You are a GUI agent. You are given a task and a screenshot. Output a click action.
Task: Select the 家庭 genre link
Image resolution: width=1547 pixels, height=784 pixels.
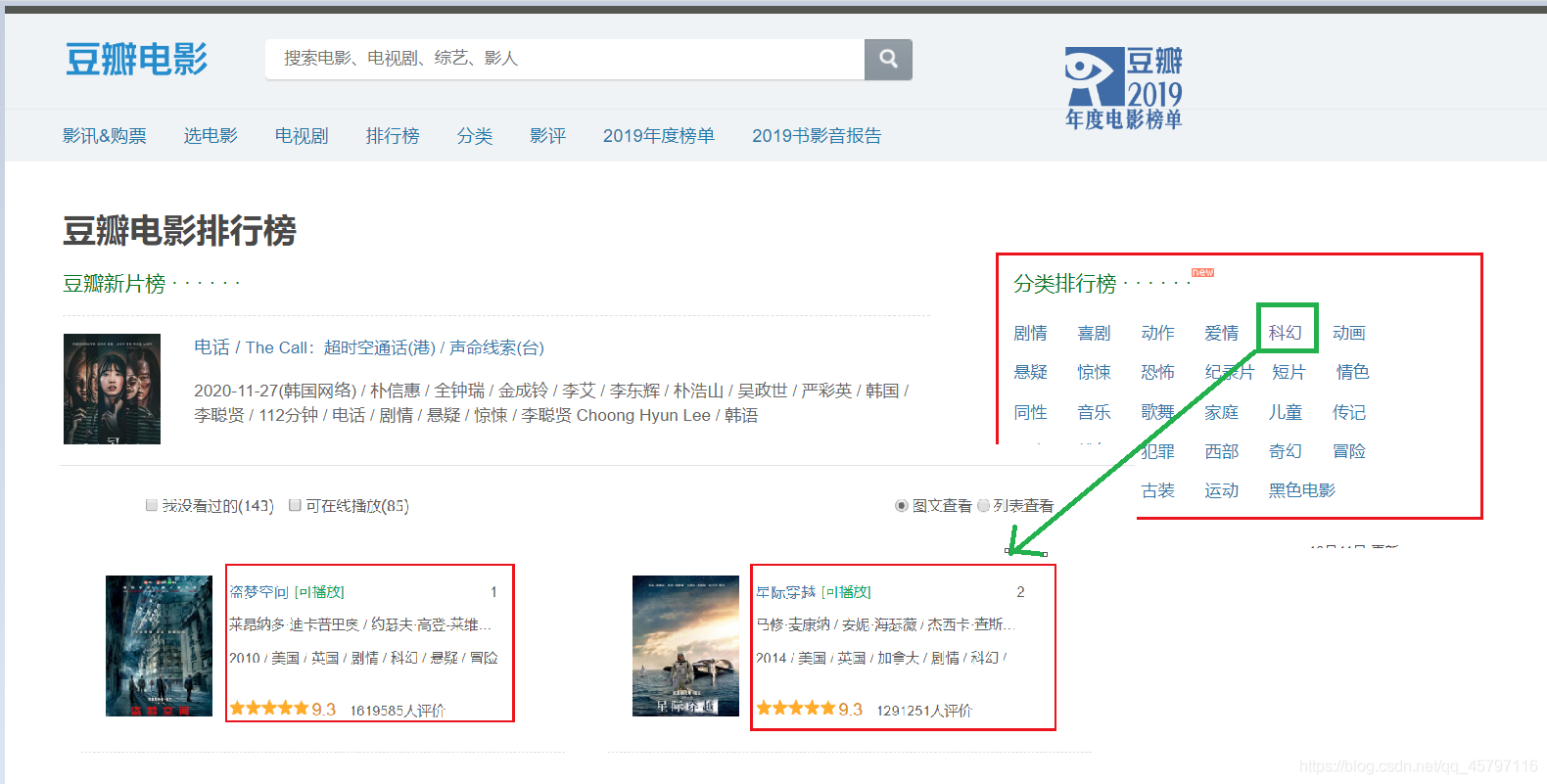pos(1221,412)
